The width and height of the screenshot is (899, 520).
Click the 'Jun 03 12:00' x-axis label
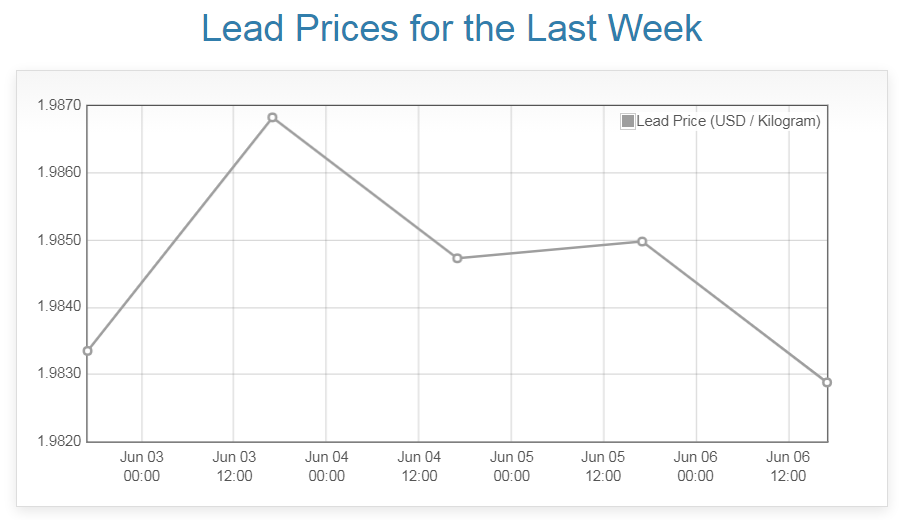coord(234,466)
